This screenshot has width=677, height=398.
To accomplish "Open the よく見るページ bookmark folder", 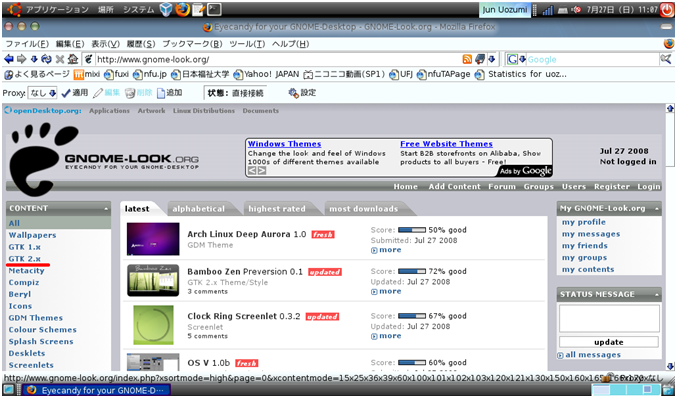I will (37, 74).
